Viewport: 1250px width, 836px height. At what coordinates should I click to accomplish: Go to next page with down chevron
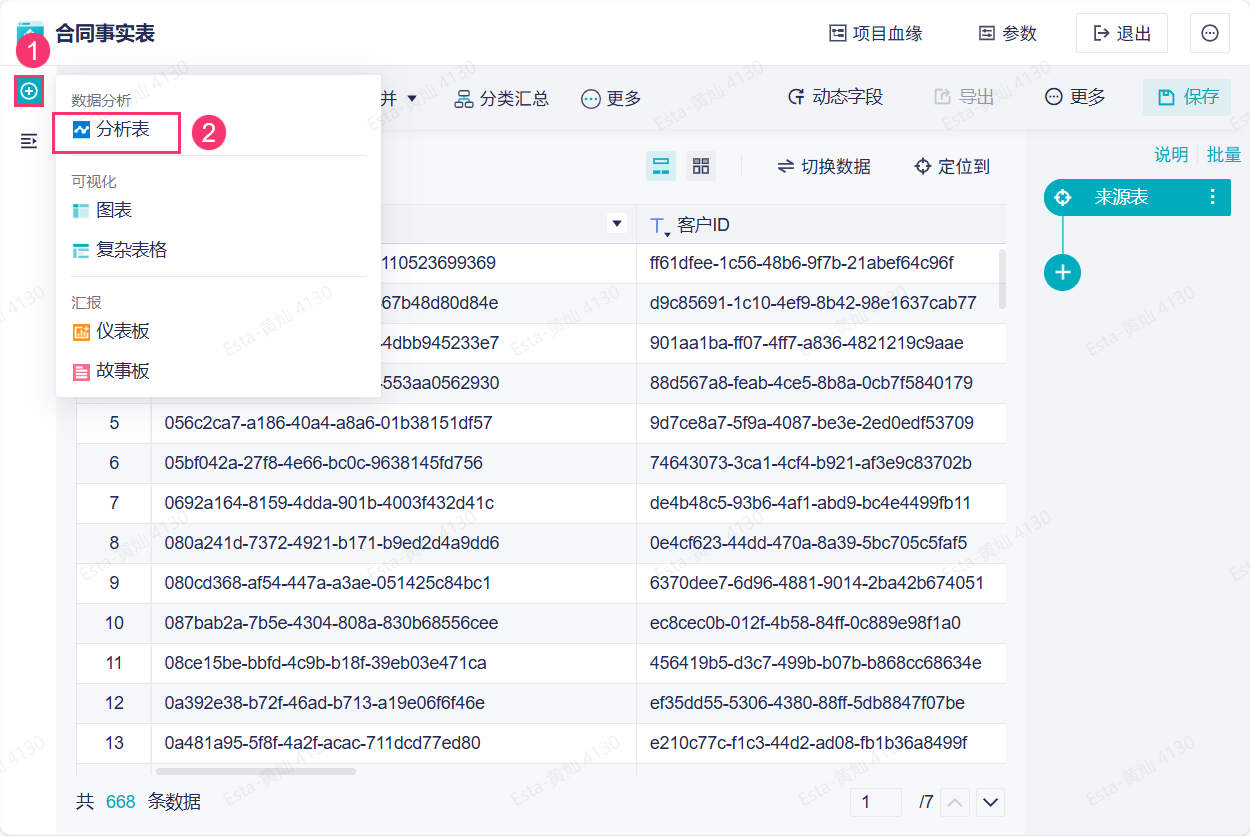point(991,802)
